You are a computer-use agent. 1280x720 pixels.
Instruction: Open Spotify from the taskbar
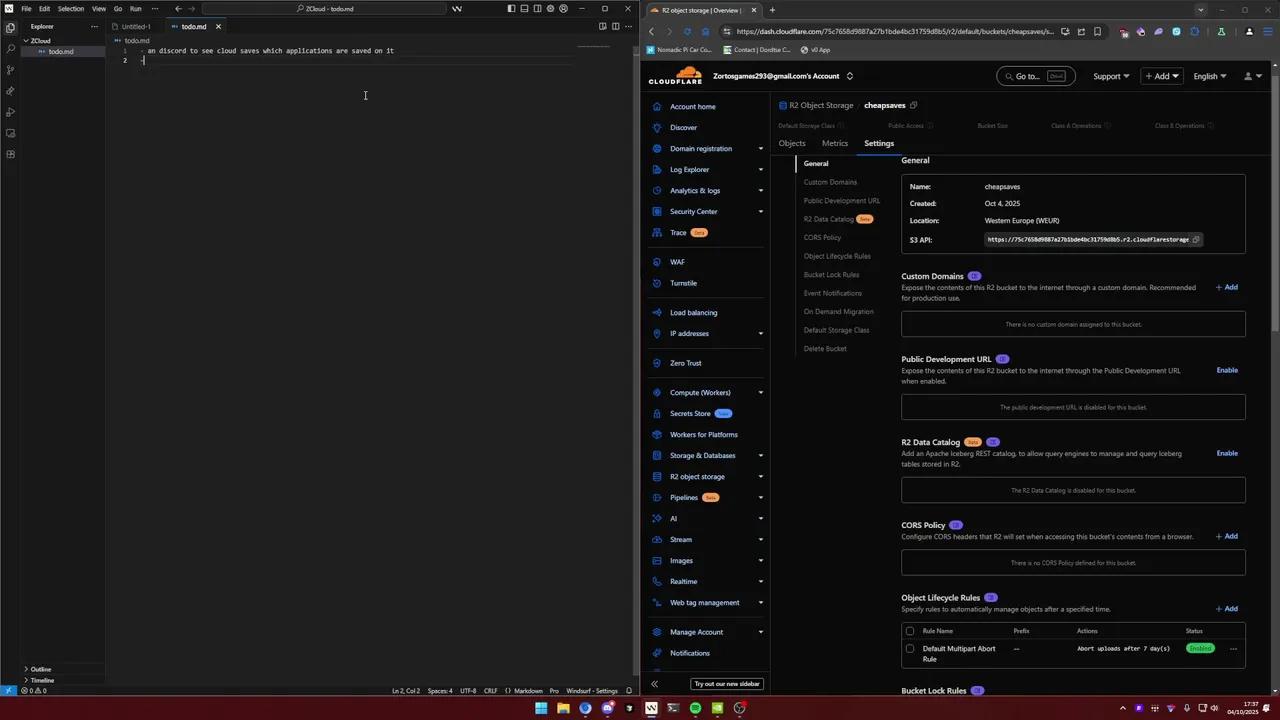[695, 708]
